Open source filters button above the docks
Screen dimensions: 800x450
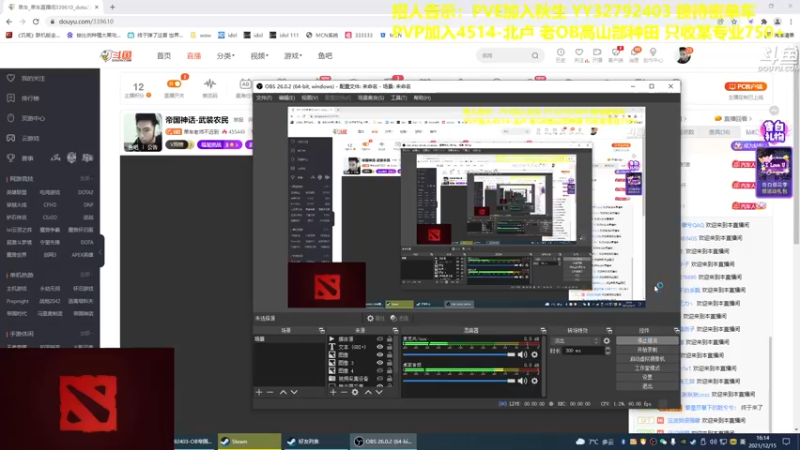coord(399,318)
